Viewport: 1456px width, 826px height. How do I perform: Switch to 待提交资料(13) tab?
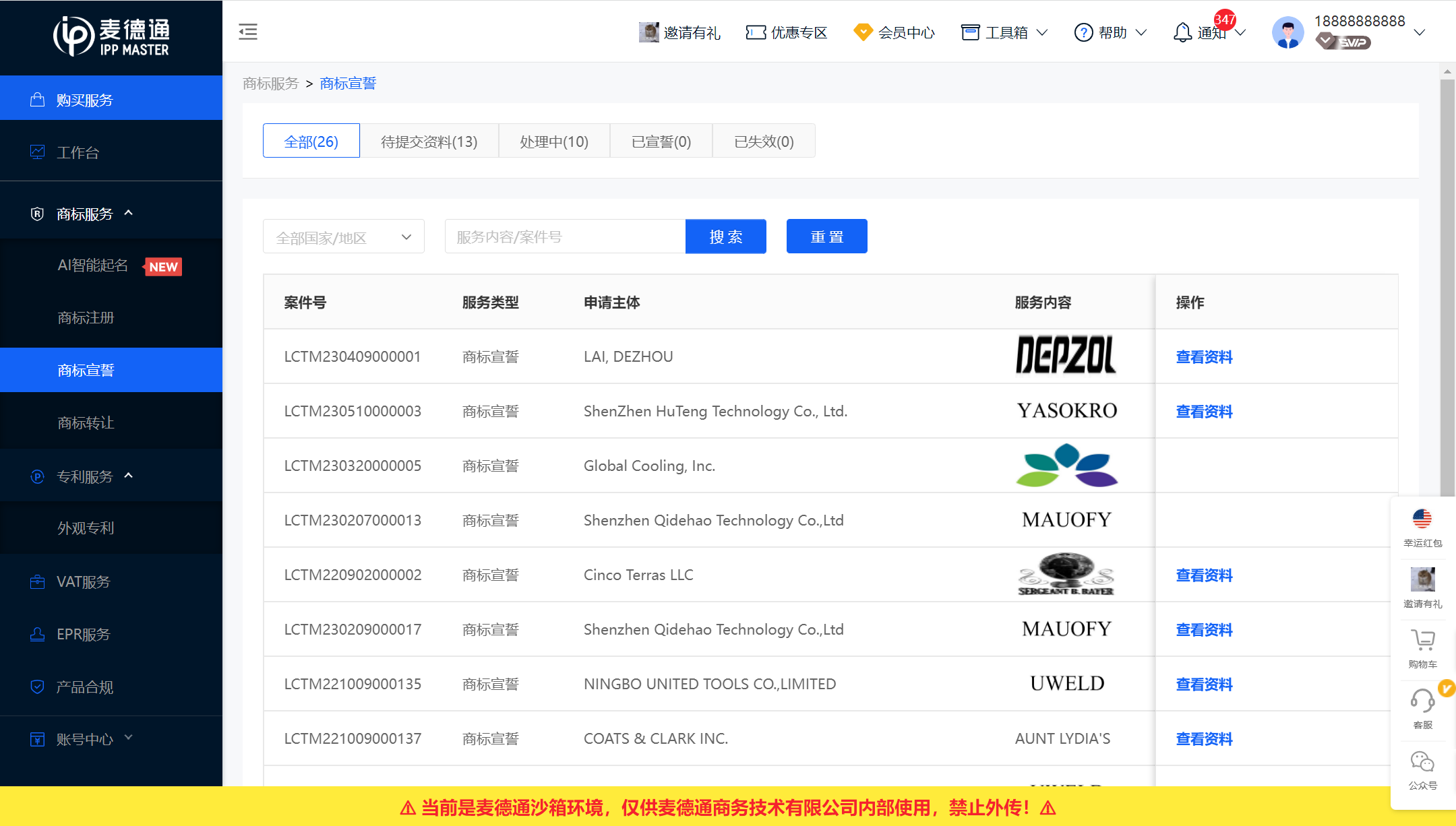pyautogui.click(x=429, y=141)
